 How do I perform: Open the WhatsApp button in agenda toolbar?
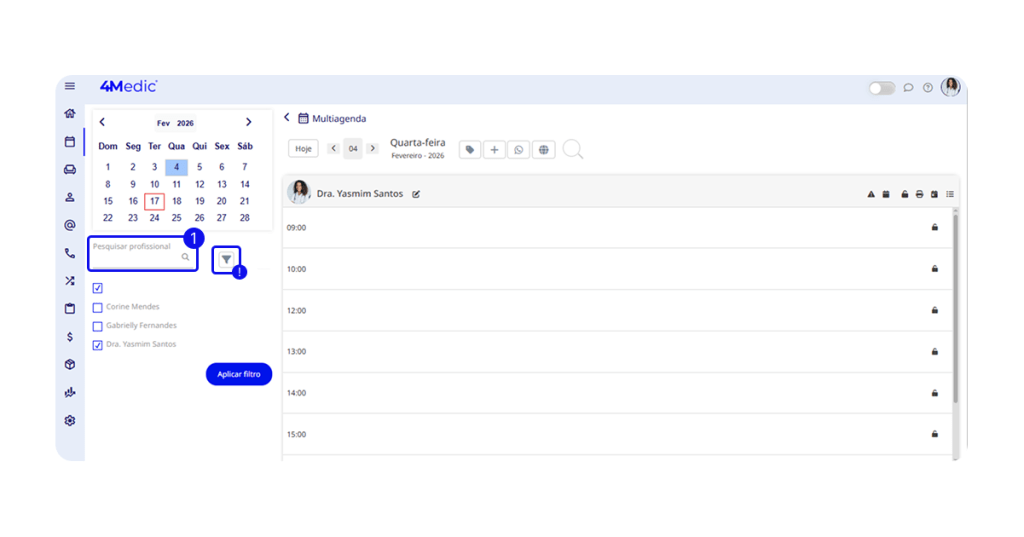(518, 149)
